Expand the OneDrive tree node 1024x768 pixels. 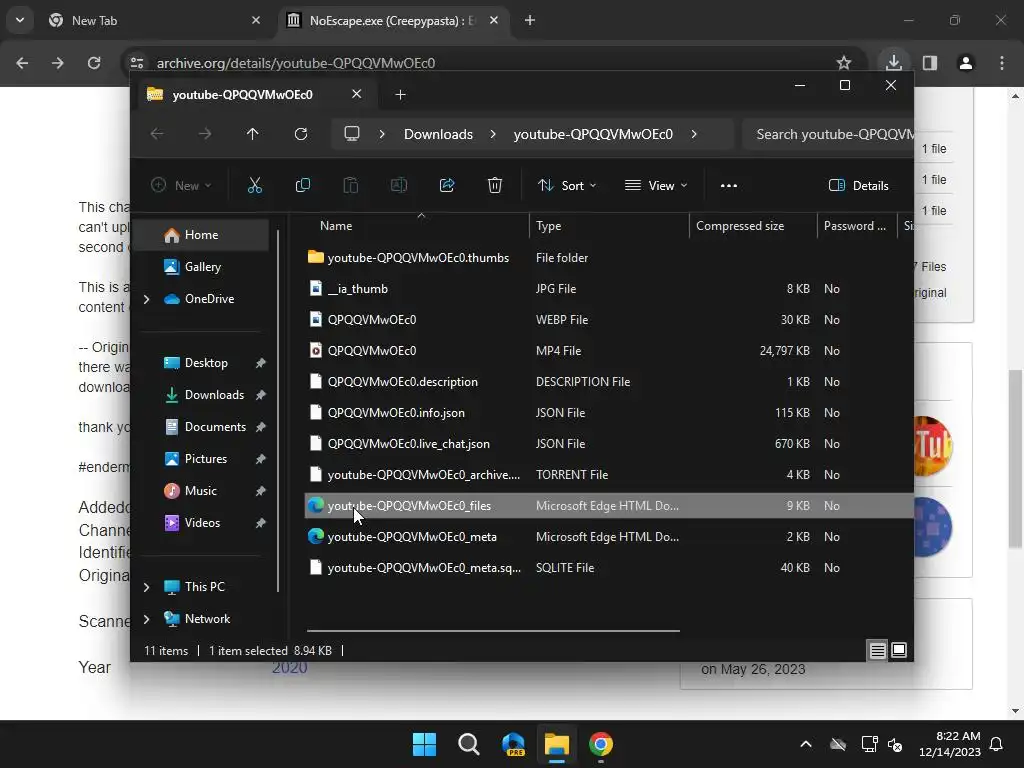click(146, 298)
